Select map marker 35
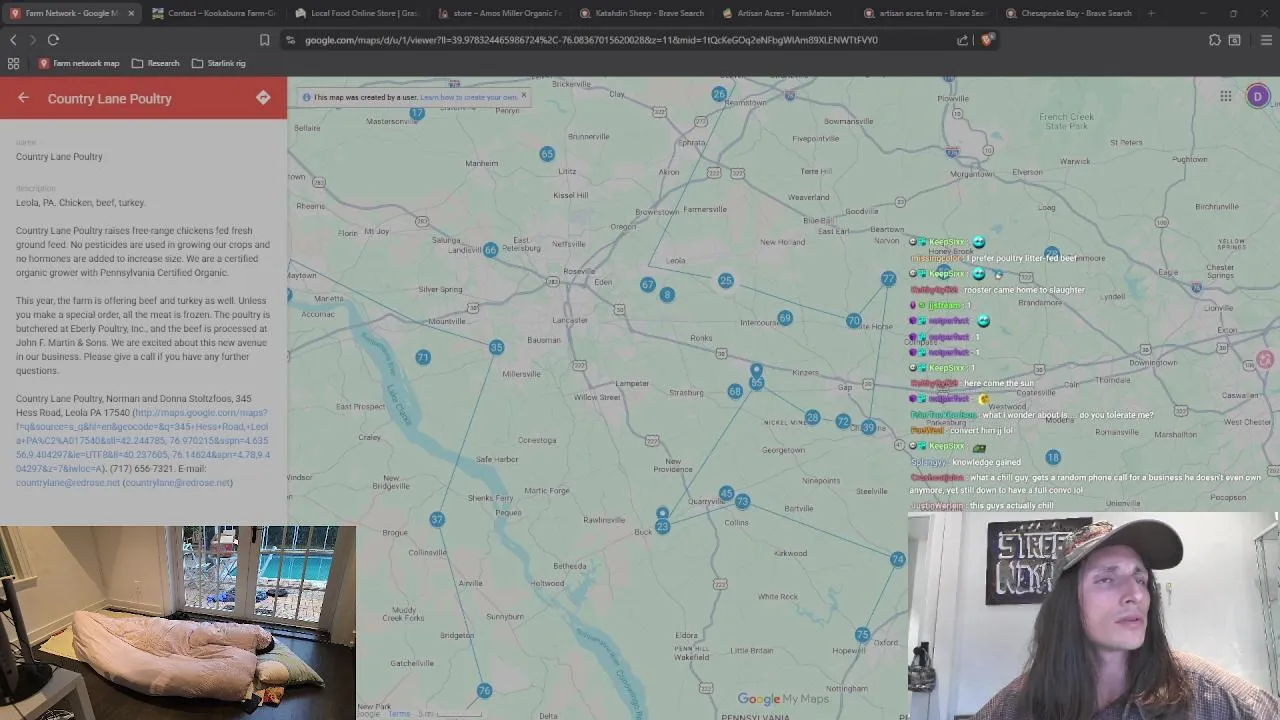1280x720 pixels. (497, 347)
